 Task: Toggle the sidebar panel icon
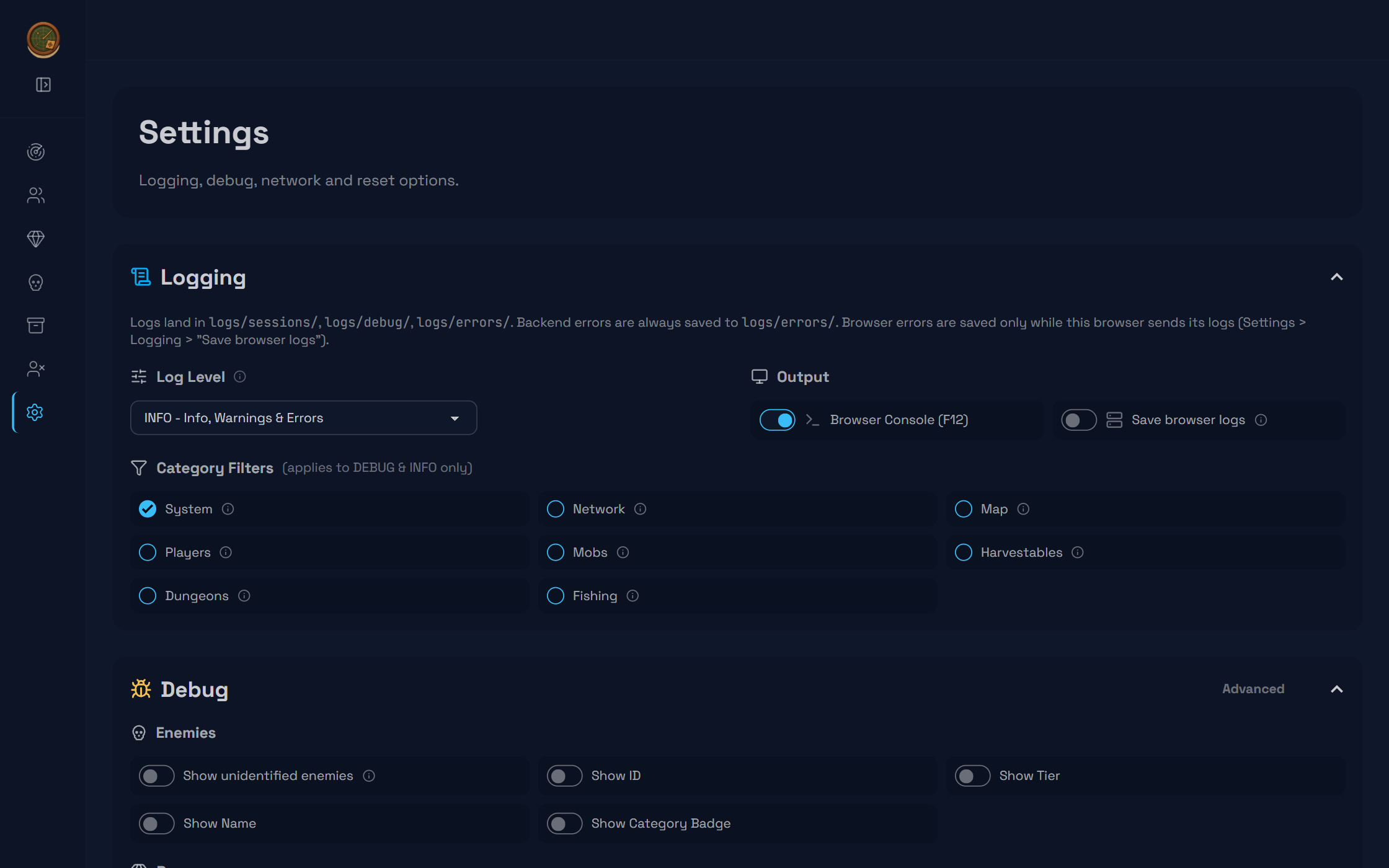pyautogui.click(x=43, y=84)
